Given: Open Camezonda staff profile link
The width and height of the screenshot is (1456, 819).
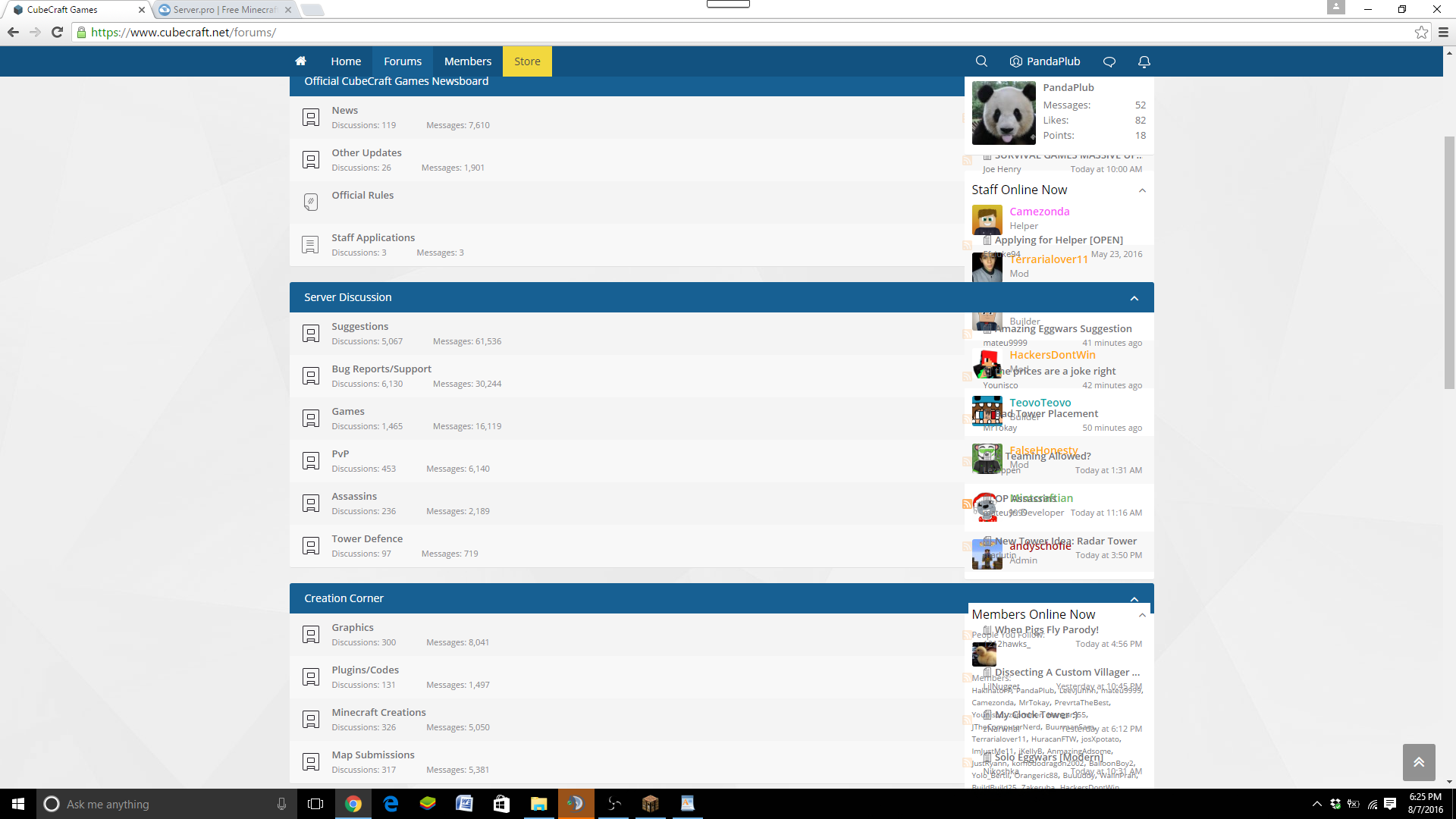Looking at the screenshot, I should pyautogui.click(x=1040, y=212).
